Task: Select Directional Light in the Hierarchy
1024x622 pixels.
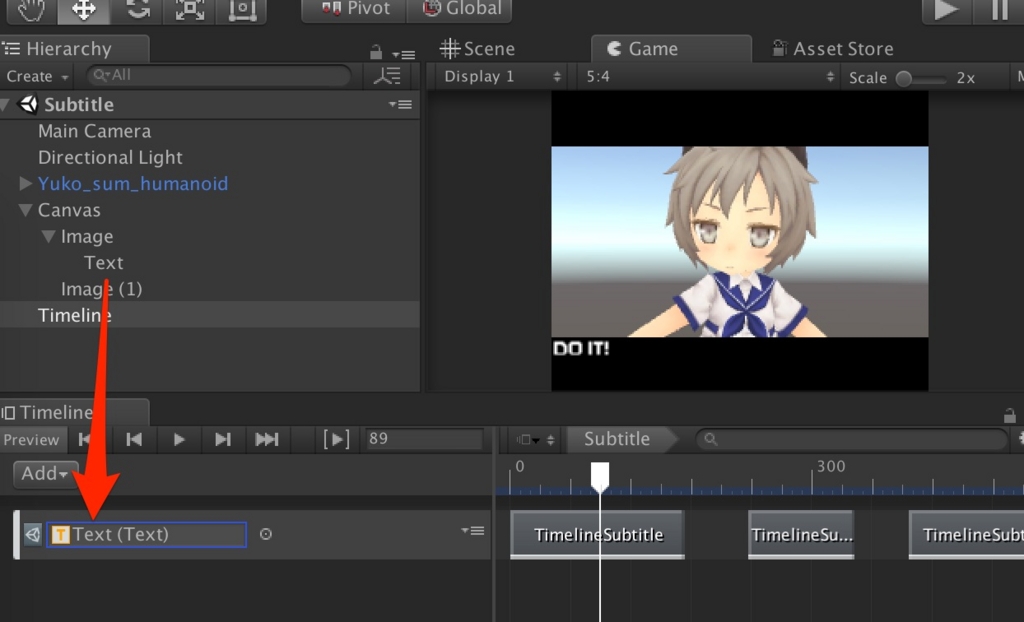Action: [x=110, y=157]
